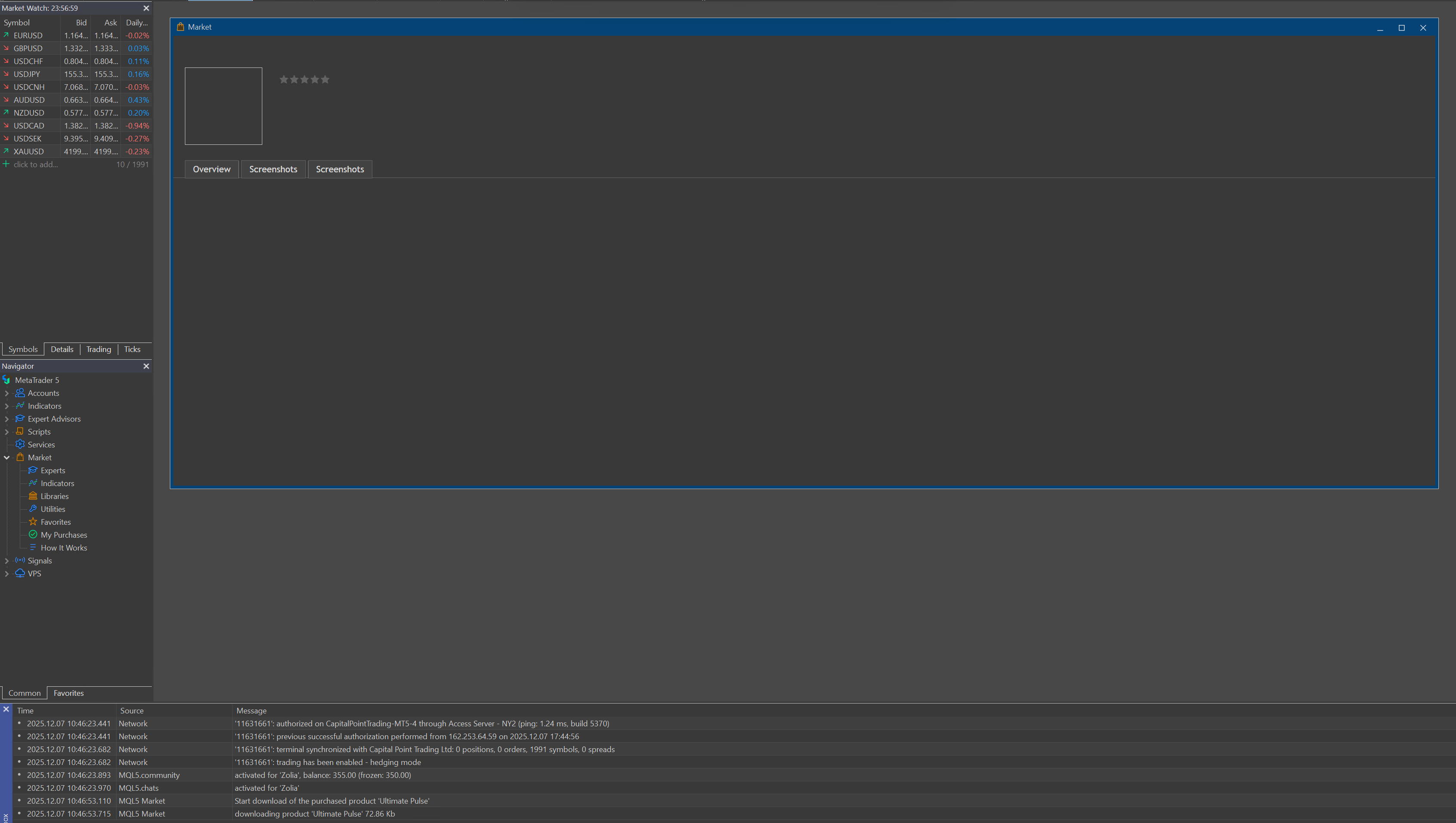
Task: Click the Signals broadcast icon
Action: (x=20, y=560)
